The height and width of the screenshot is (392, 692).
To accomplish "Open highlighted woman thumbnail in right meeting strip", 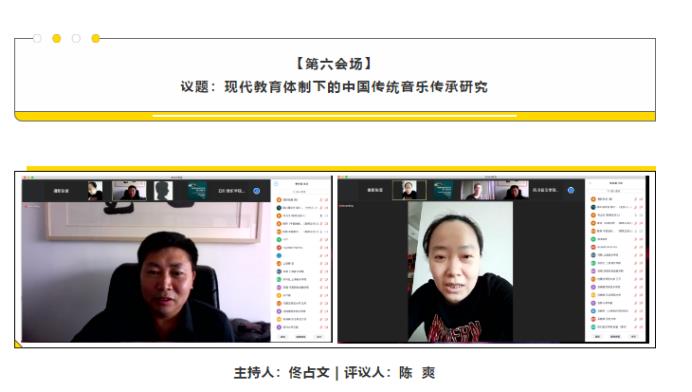I will (409, 190).
